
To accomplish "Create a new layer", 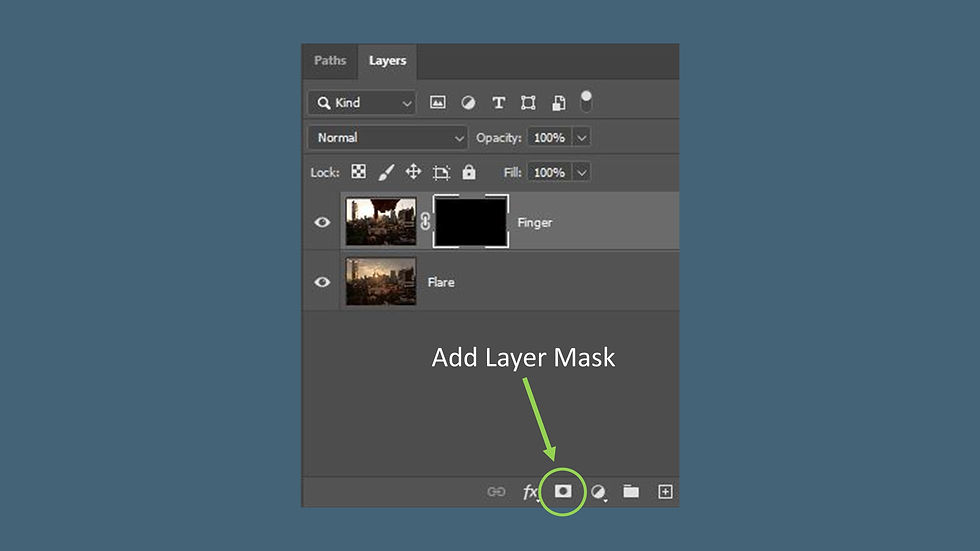I will point(666,492).
